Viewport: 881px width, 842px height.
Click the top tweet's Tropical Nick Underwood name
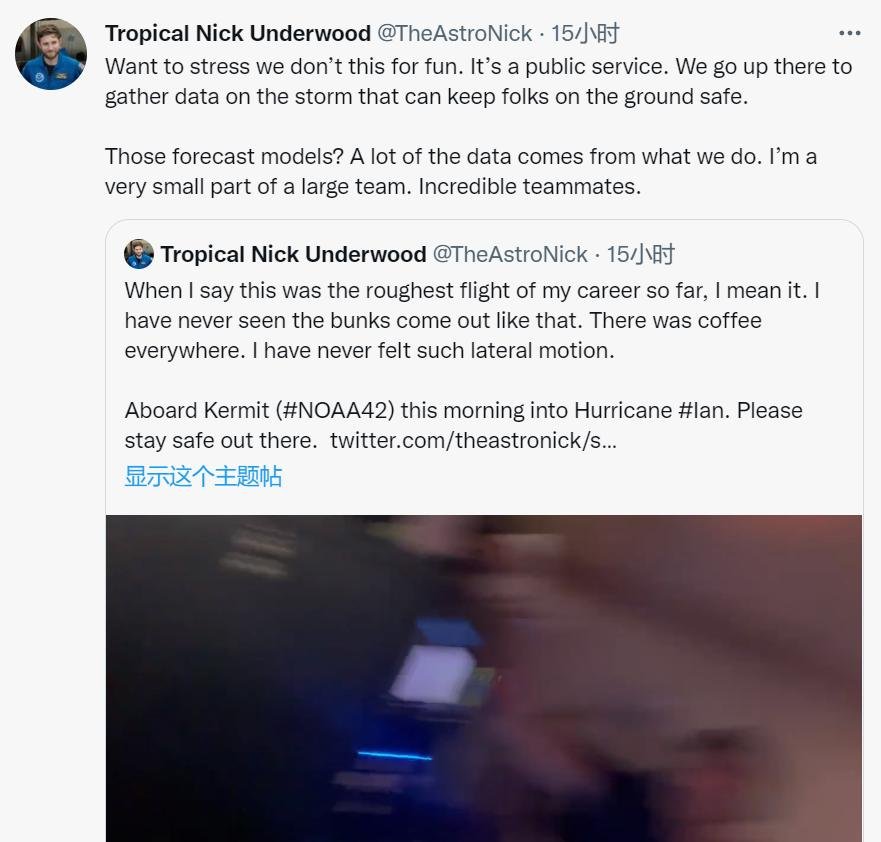coord(237,33)
